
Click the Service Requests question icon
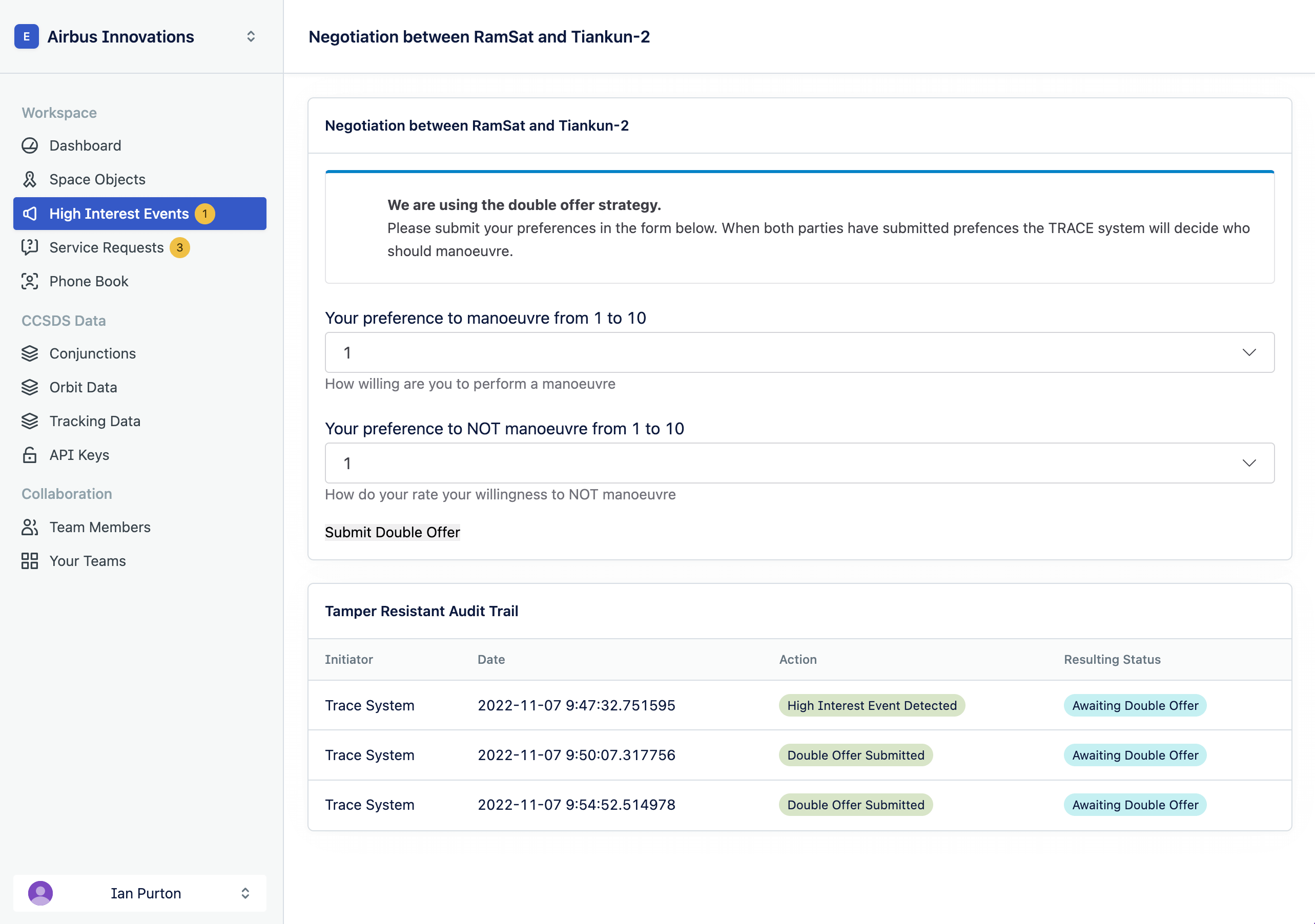click(x=30, y=247)
